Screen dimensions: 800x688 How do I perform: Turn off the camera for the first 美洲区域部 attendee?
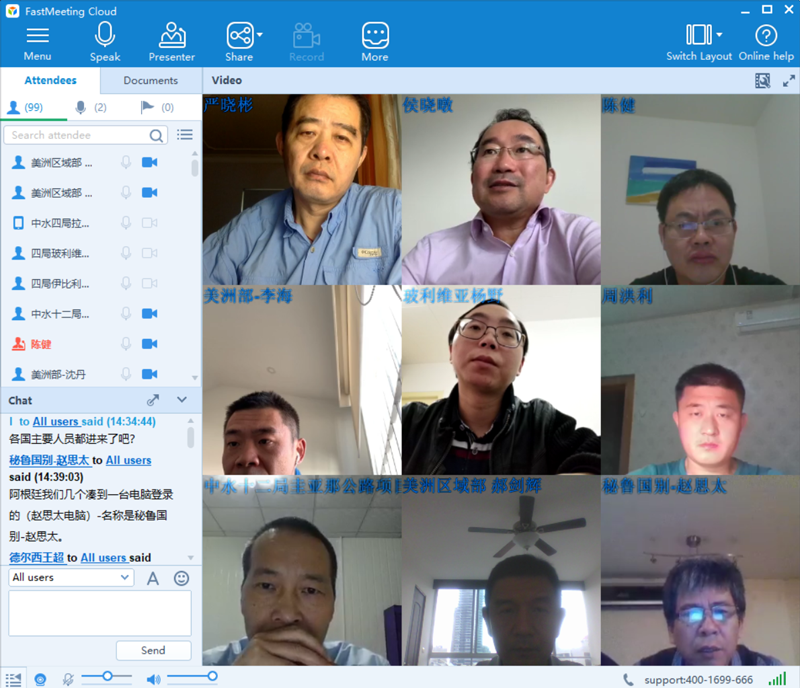click(x=153, y=162)
